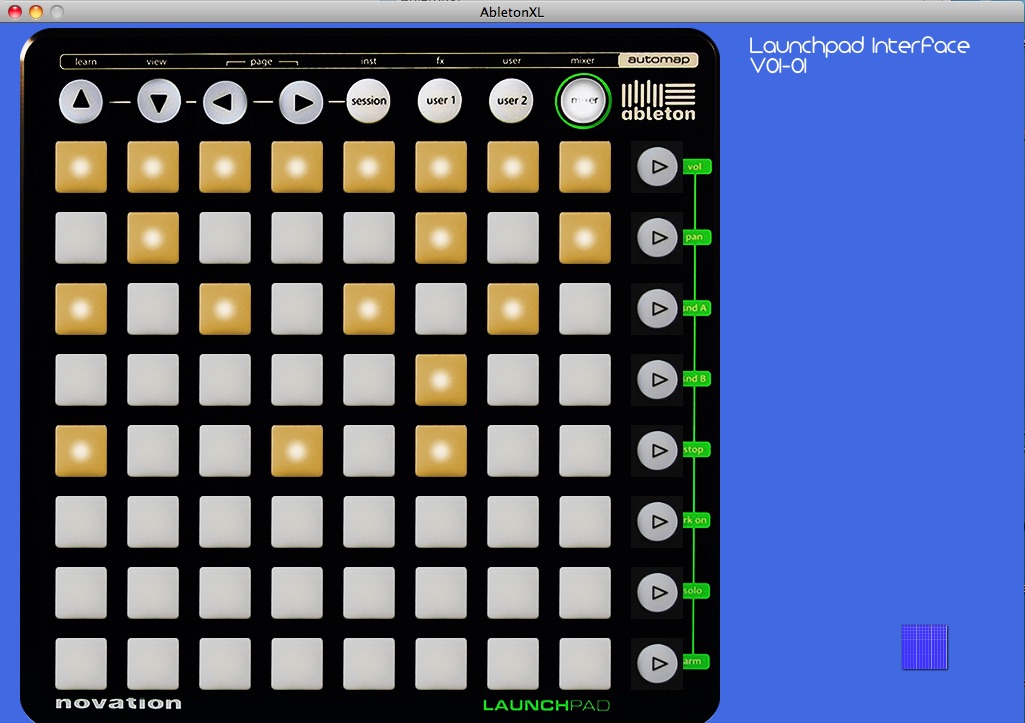Select the user 1 button

(x=440, y=101)
